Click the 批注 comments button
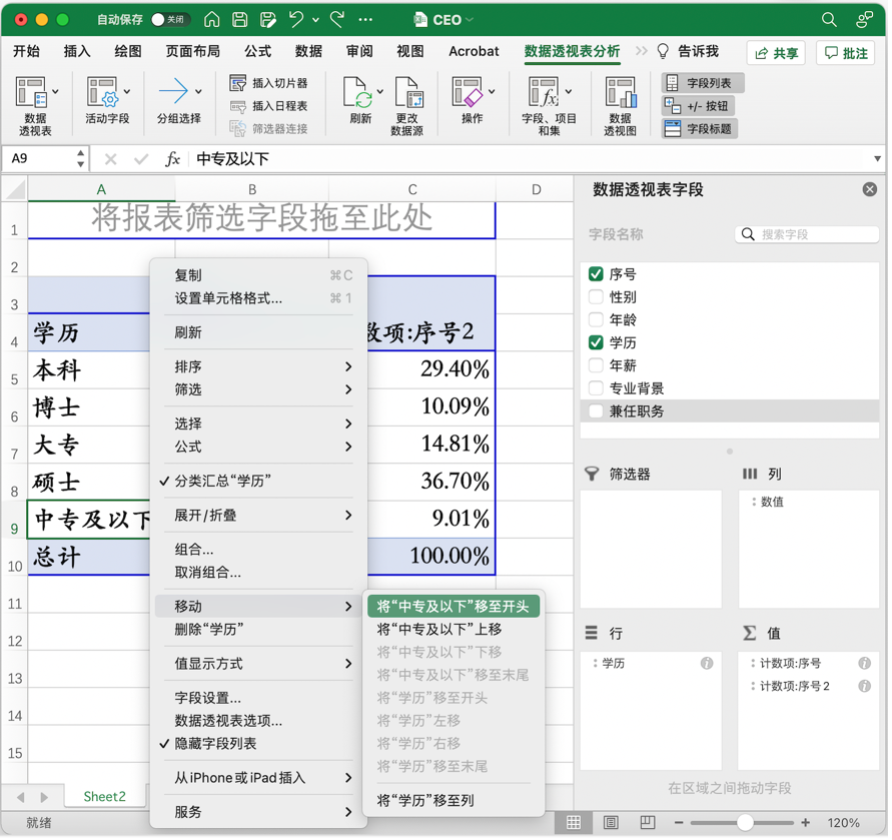892x840 pixels. pos(846,54)
